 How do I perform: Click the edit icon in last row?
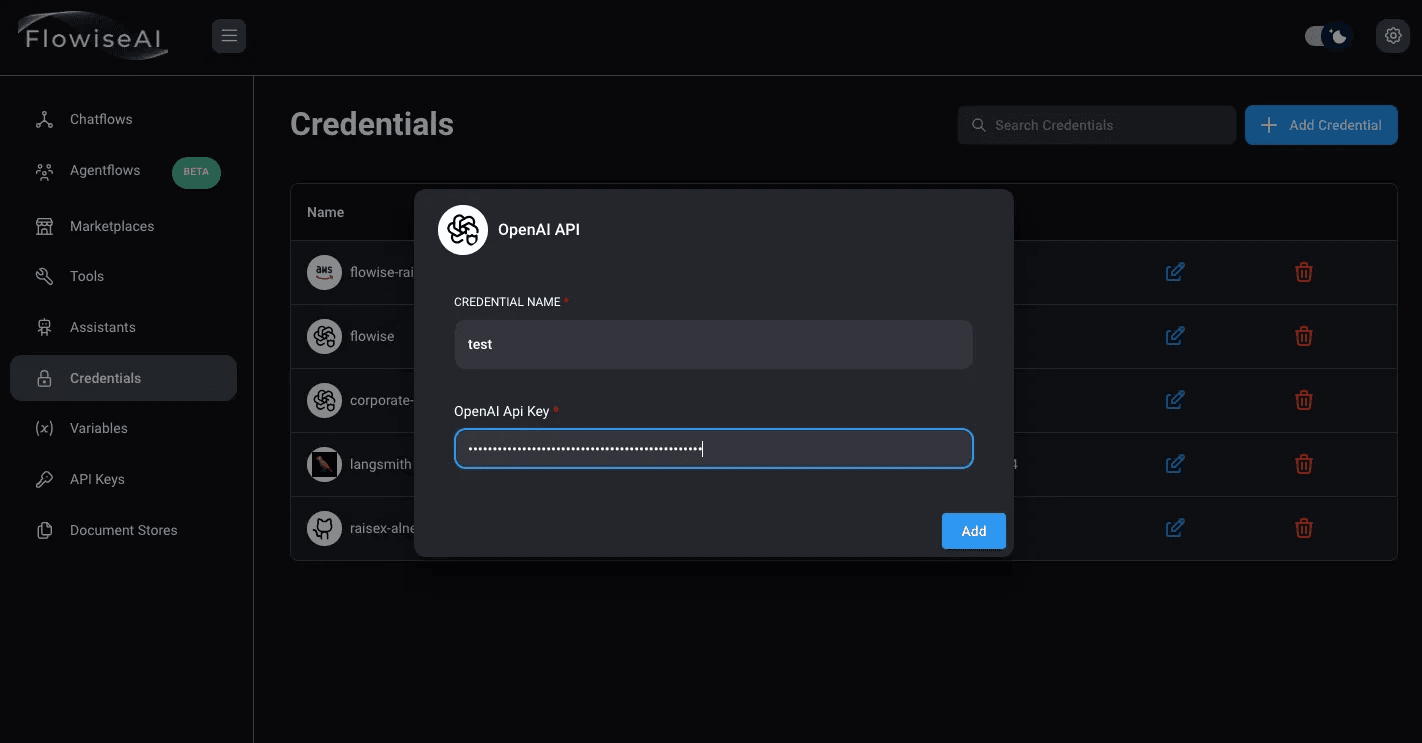coord(1175,528)
